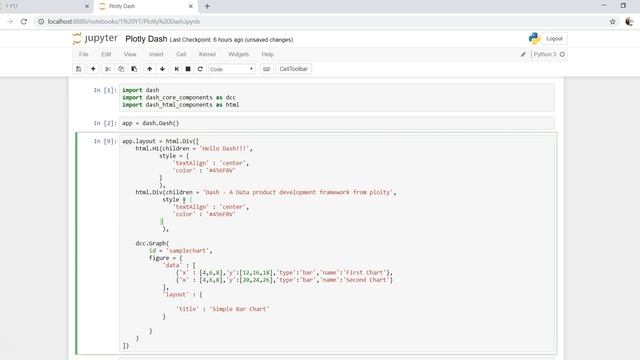Click the browser address bar URL
640x360 pixels.
point(124,22)
